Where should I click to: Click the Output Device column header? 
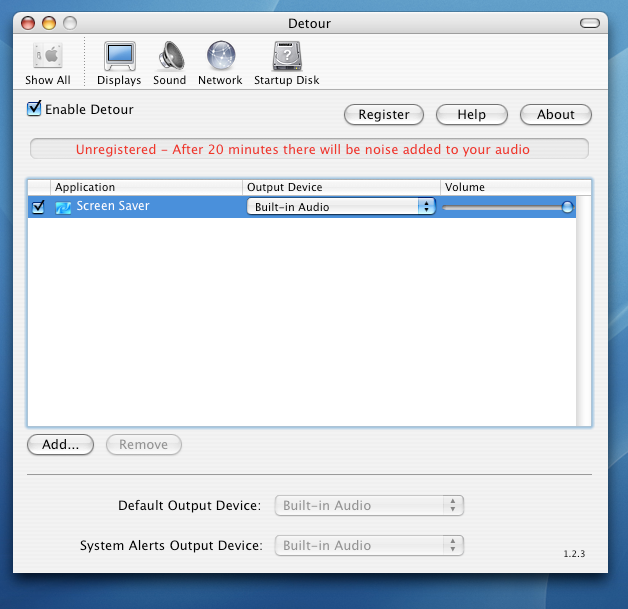pyautogui.click(x=341, y=187)
